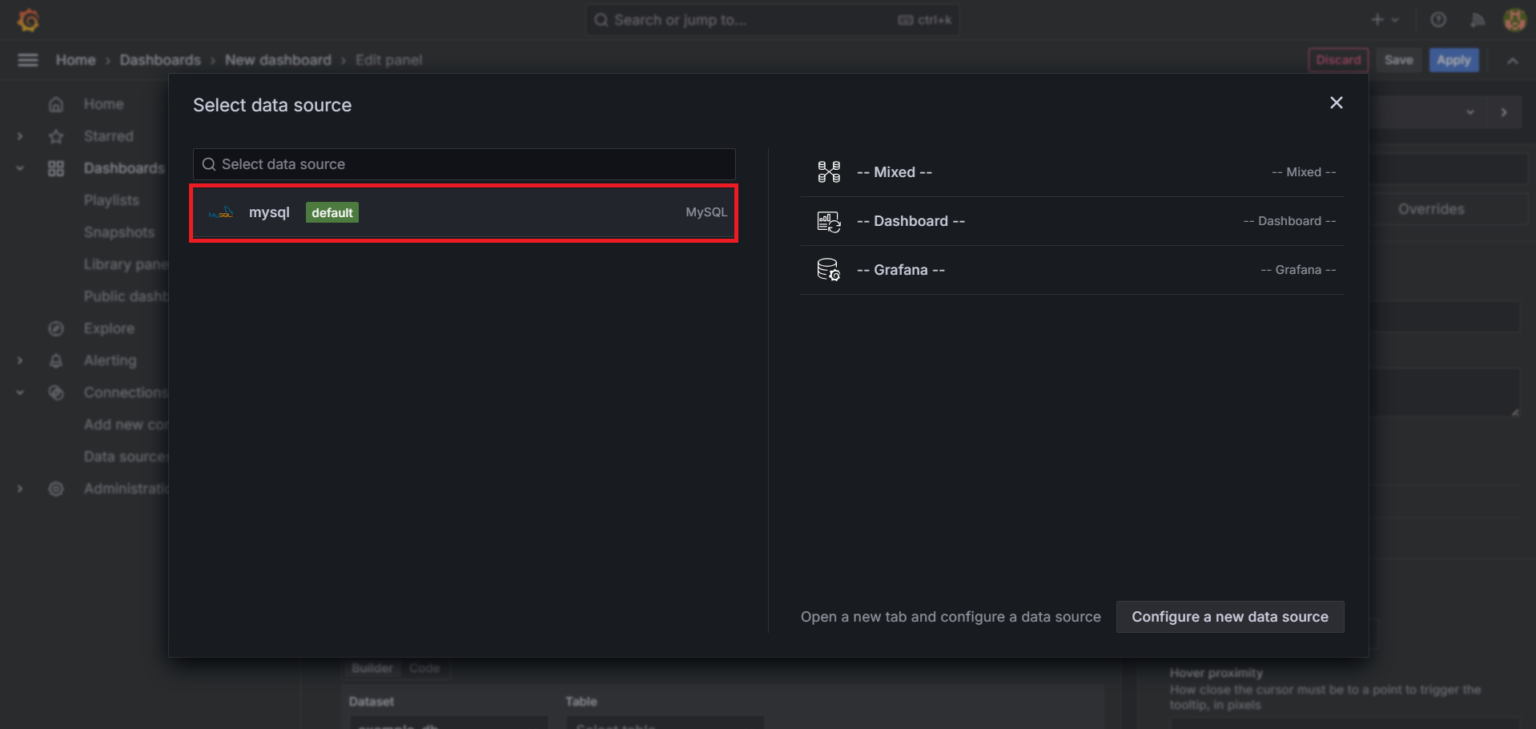1536x729 pixels.
Task: Switch to the Code tab in query editor
Action: point(426,668)
